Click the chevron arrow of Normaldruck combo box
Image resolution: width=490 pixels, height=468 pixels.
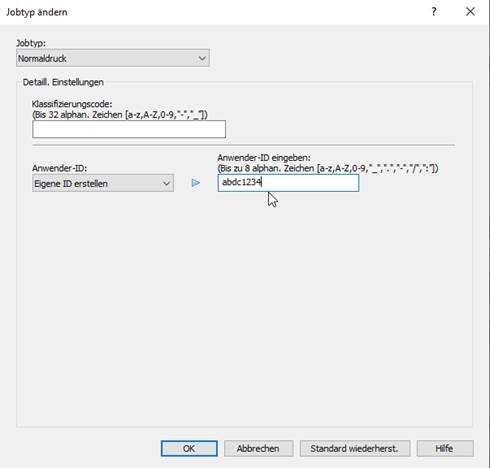point(202,58)
